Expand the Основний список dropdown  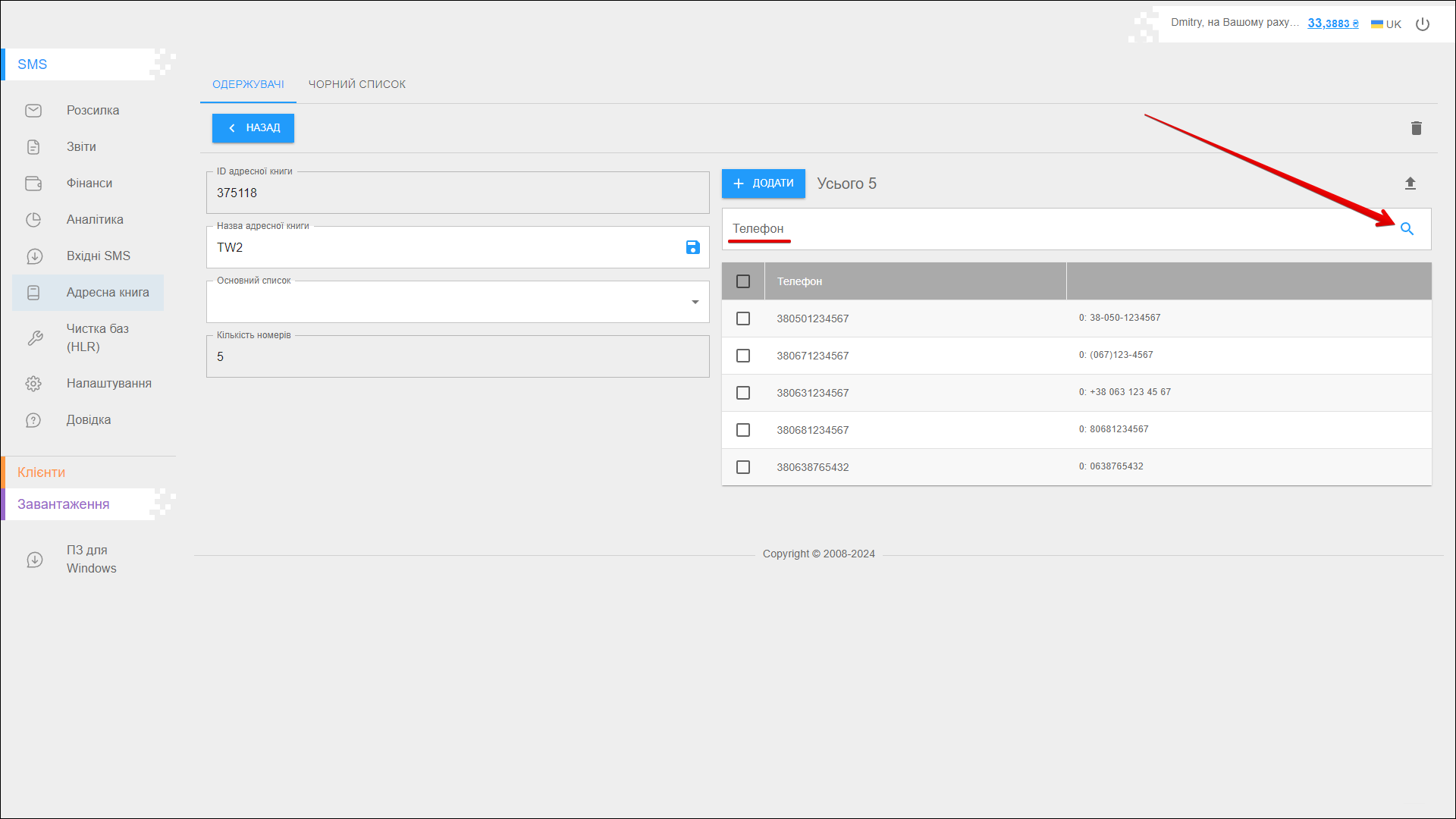click(694, 303)
